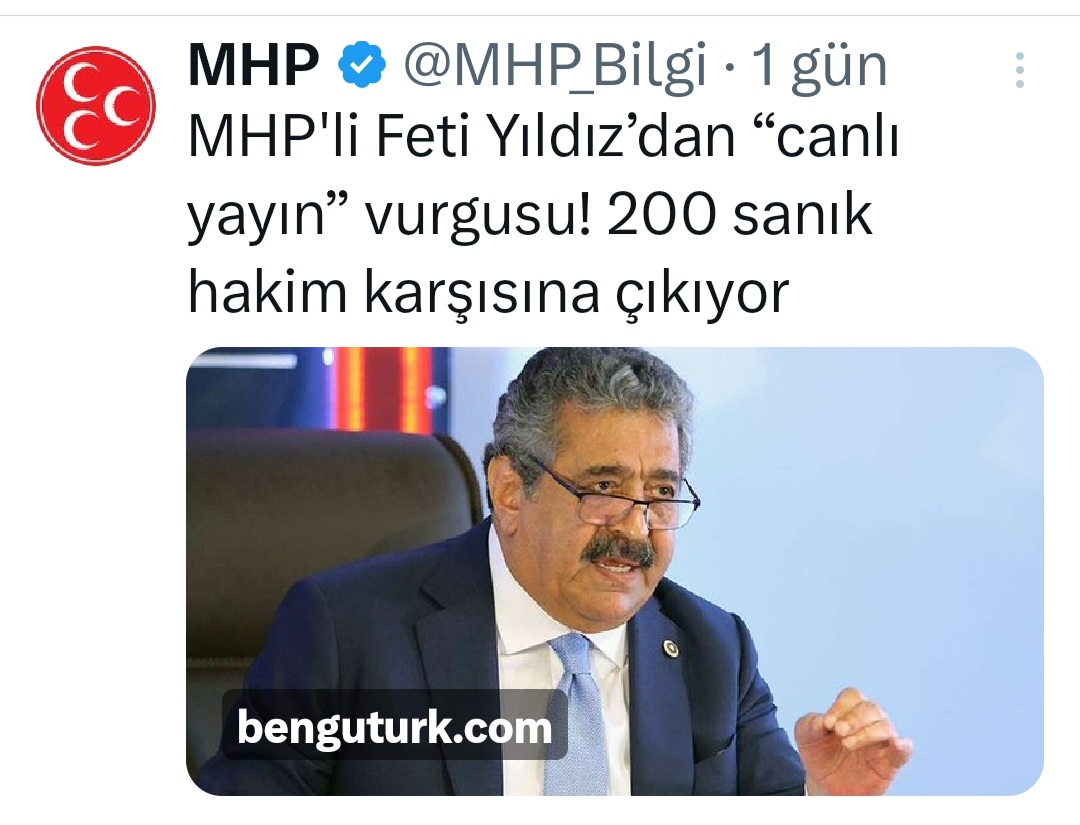
Task: Click the words "MHP'li Feti Yıldız'dan"
Action: coord(462,136)
